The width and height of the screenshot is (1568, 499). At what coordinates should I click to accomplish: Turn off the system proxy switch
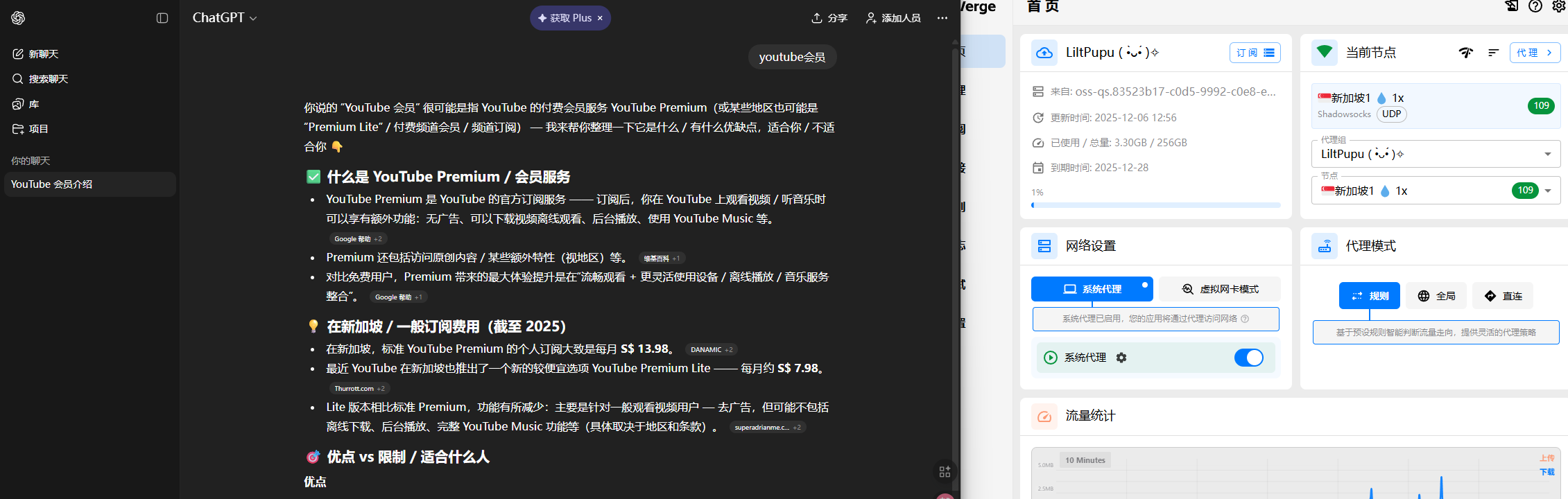[x=1248, y=358]
